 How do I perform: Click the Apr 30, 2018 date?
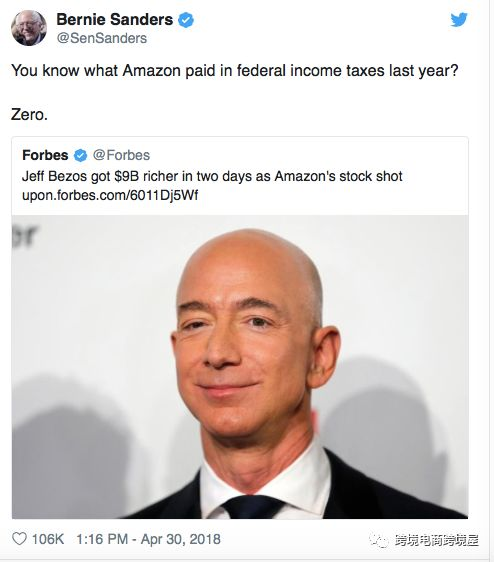181,539
